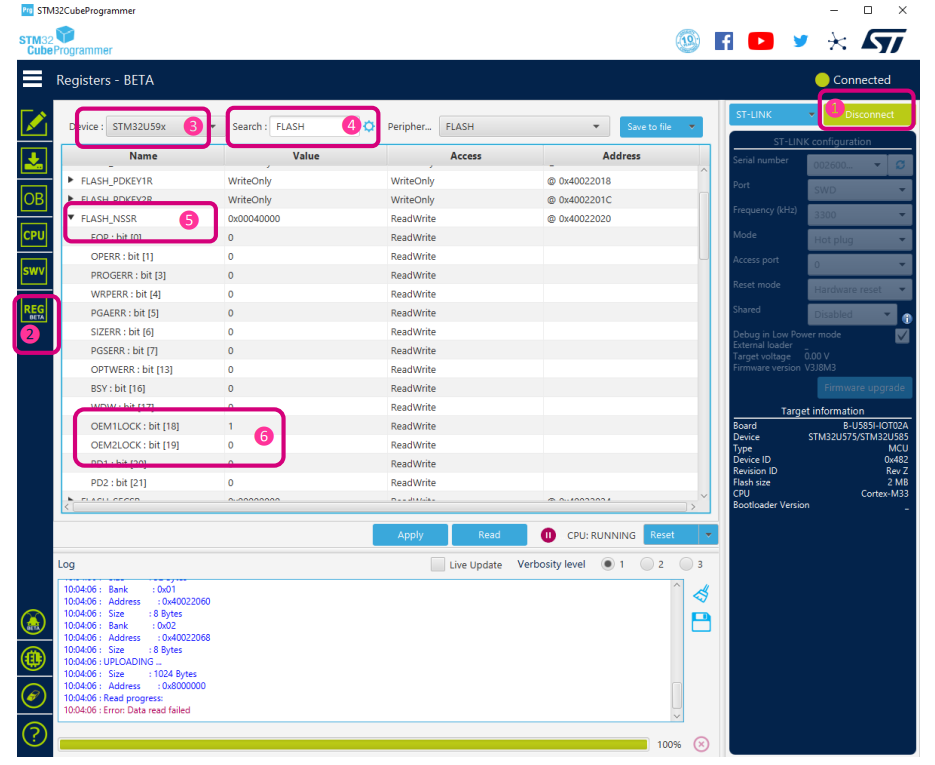Open the CPU core view
The image size is (935, 765).
[33, 235]
